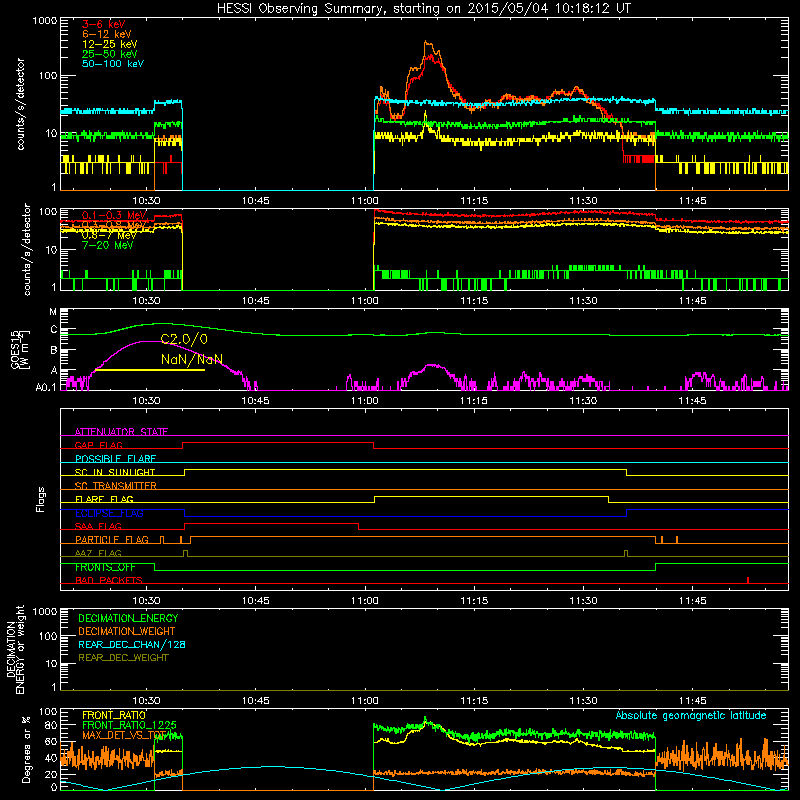Select the 3-6 keV legend label
The height and width of the screenshot is (800, 800).
104,24
